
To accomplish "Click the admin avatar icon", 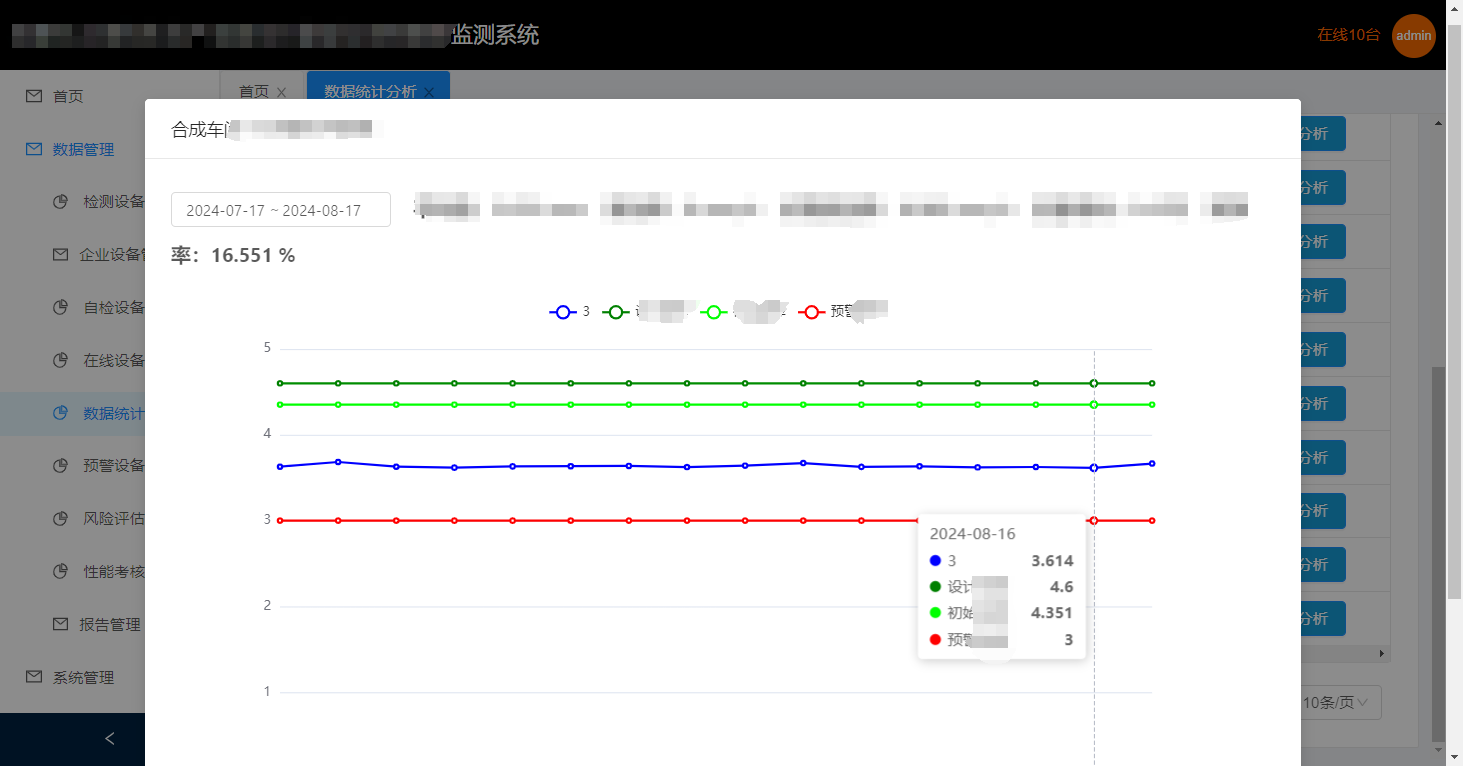I will click(1413, 36).
